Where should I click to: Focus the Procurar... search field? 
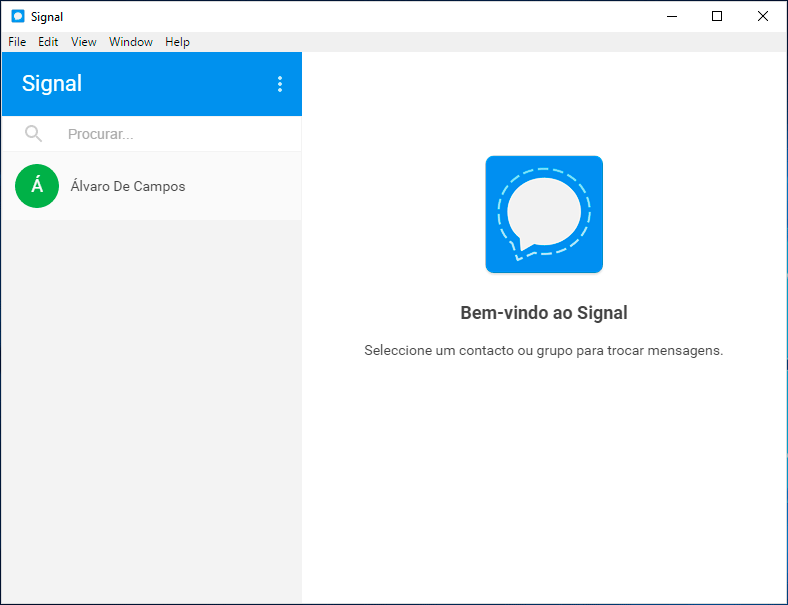(152, 134)
